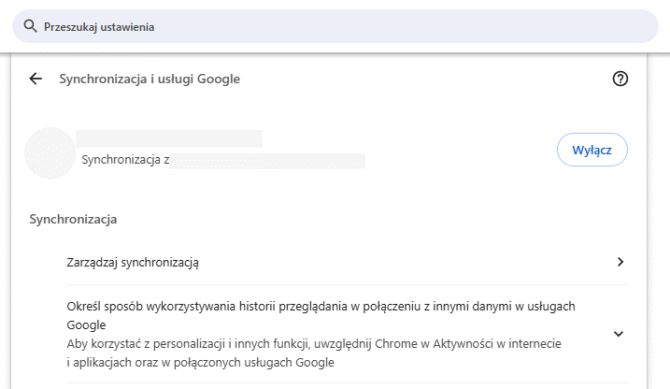Click the Synchronizacja section label
This screenshot has width=670, height=389.
[x=73, y=219]
